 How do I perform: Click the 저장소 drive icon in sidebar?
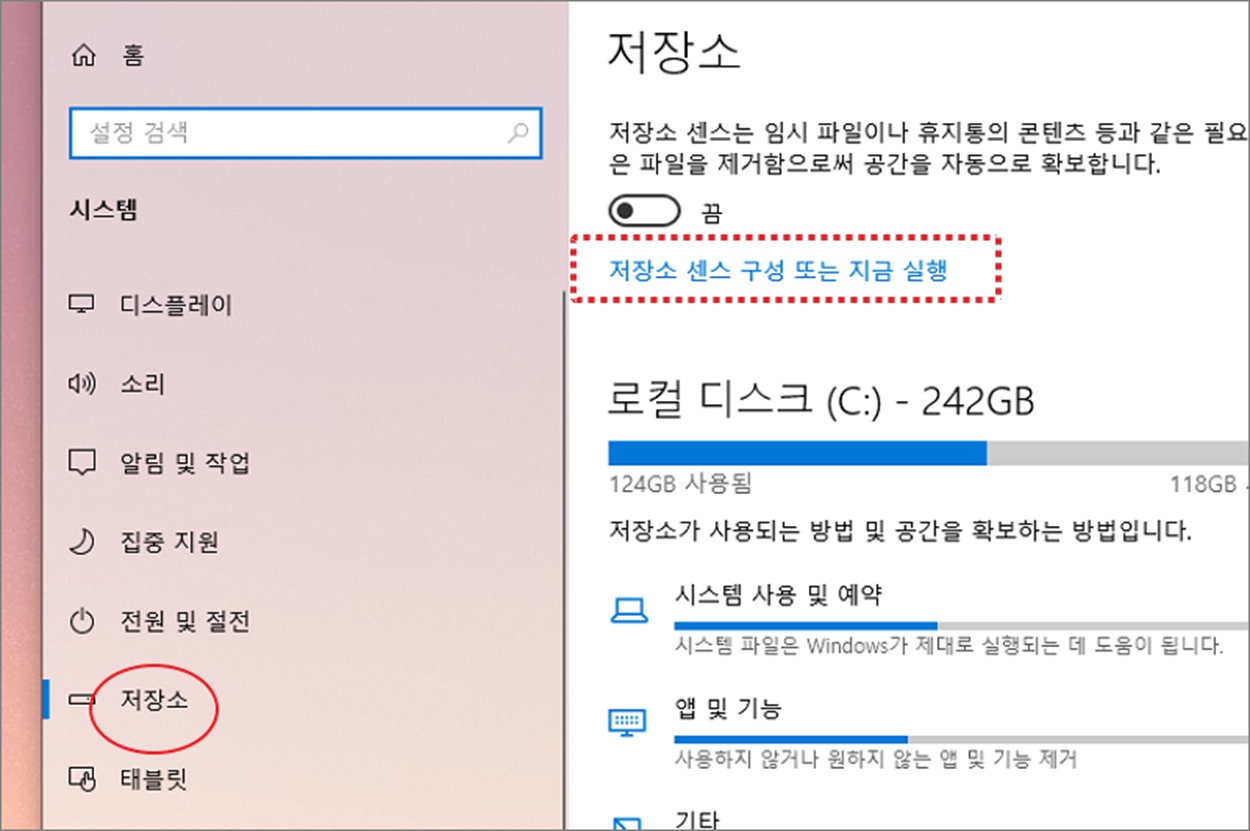81,700
